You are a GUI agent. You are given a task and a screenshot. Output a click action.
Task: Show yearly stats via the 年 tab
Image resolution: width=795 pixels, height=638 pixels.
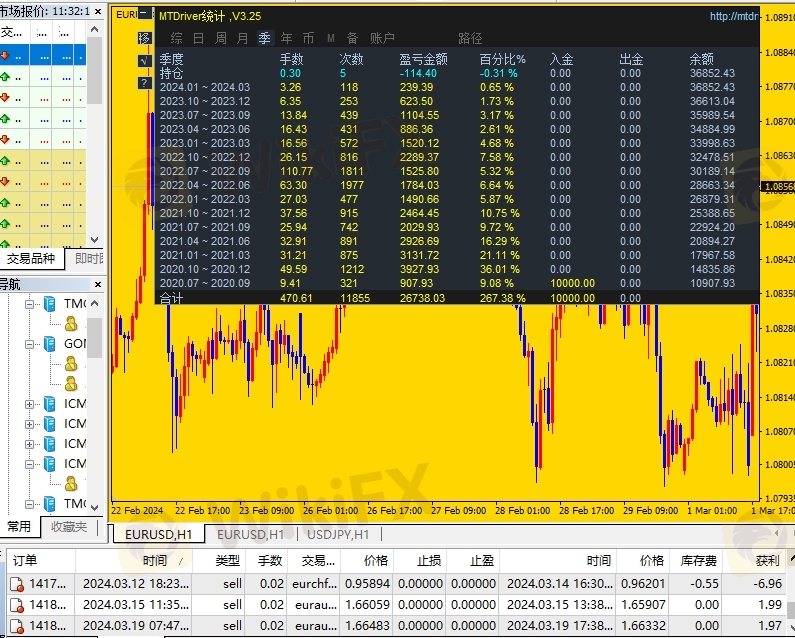tap(286, 38)
